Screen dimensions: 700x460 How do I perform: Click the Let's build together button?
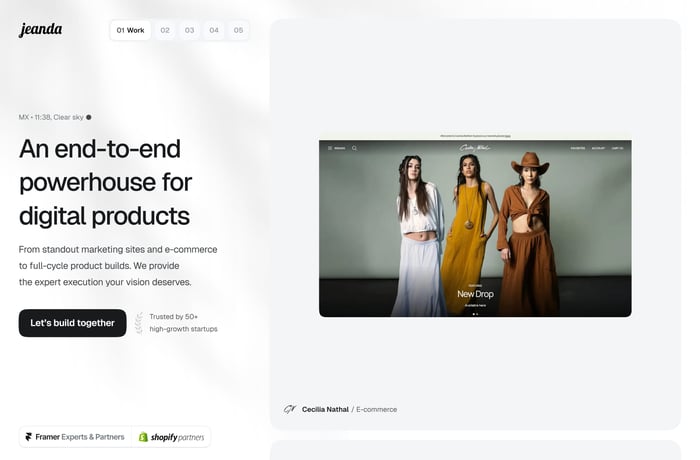tap(72, 323)
